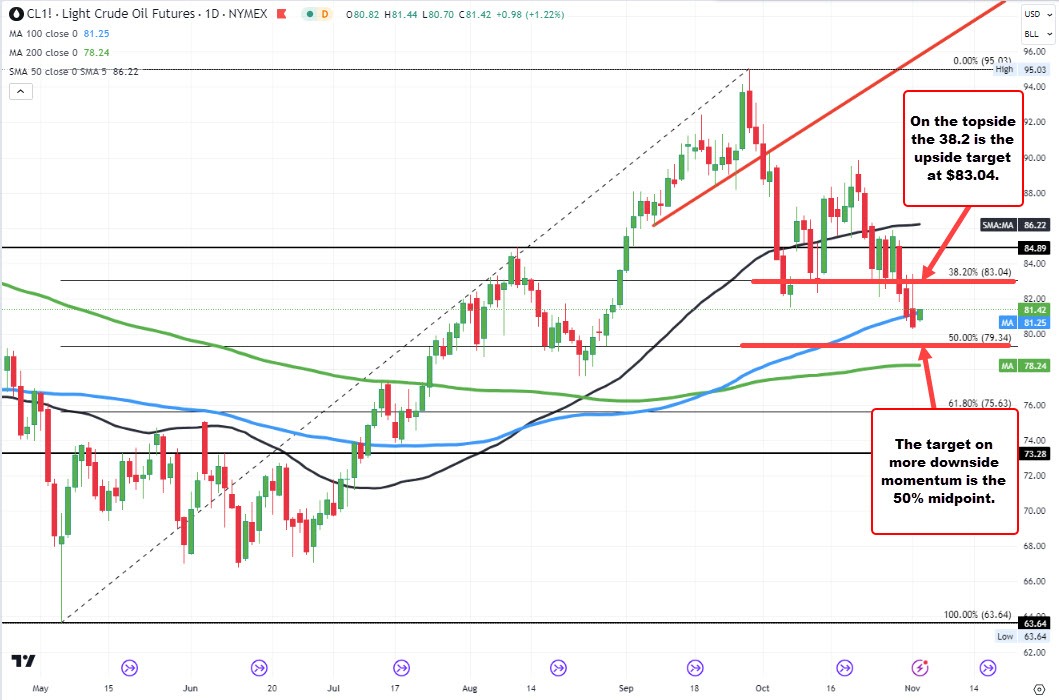1059x700 pixels.
Task: Click the rollover icon just after Nov 14
Action: tap(988, 668)
